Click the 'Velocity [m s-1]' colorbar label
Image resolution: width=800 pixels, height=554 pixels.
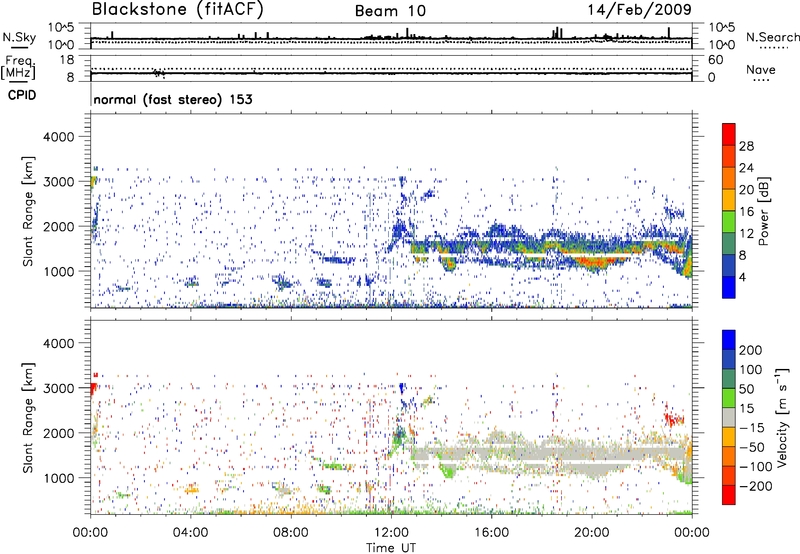pyautogui.click(x=781, y=417)
